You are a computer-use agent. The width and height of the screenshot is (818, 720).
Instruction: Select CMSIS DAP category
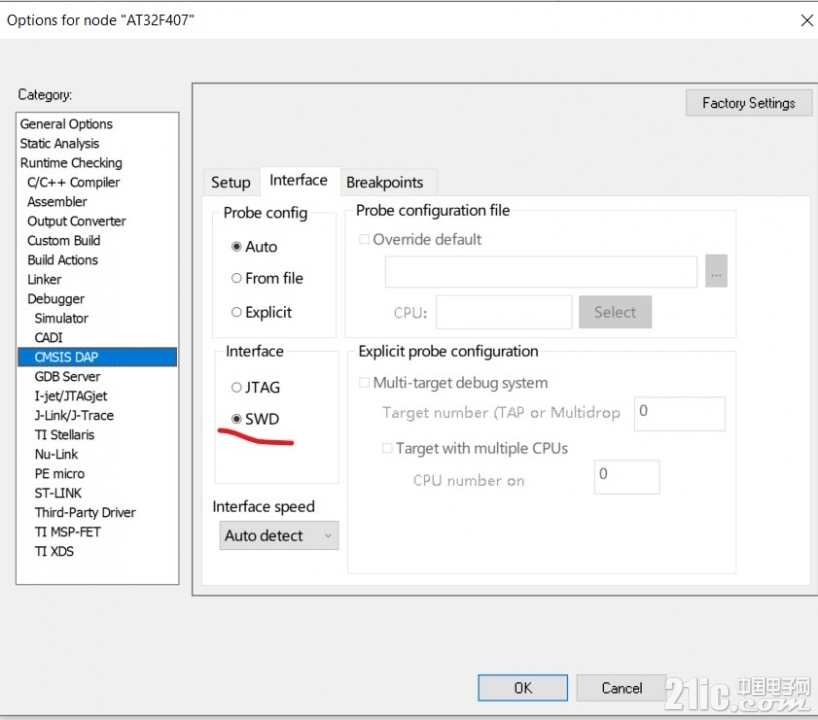click(97, 357)
